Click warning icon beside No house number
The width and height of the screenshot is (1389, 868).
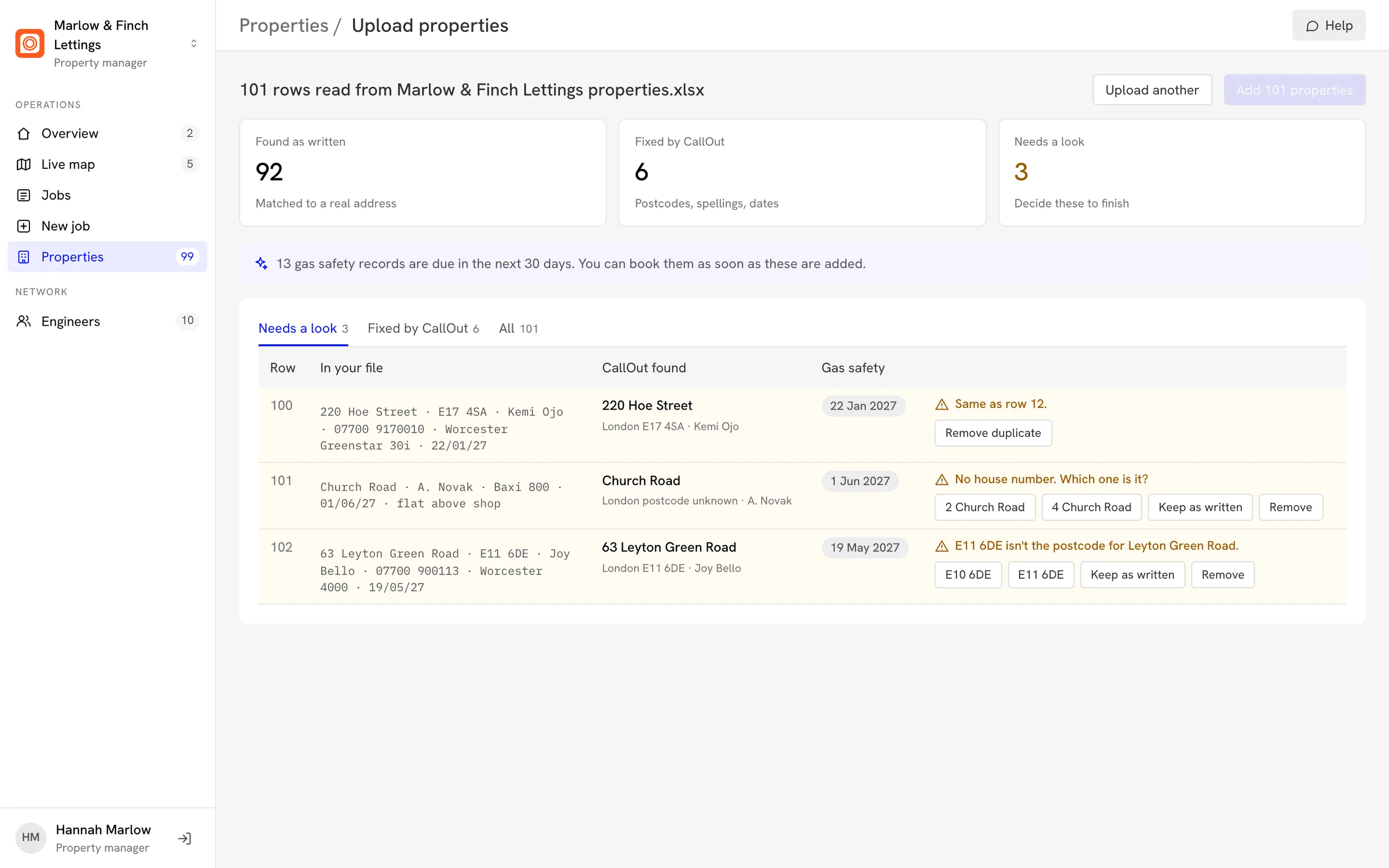tap(942, 480)
